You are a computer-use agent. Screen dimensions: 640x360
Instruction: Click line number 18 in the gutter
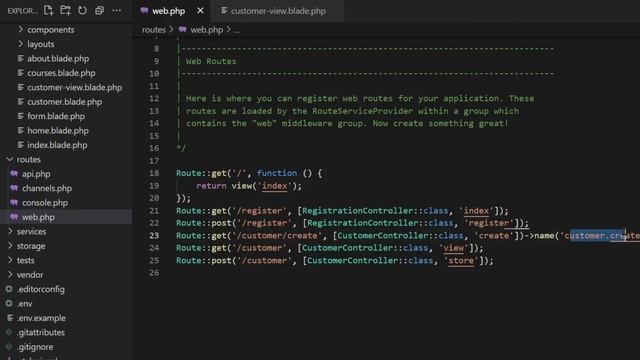click(154, 173)
